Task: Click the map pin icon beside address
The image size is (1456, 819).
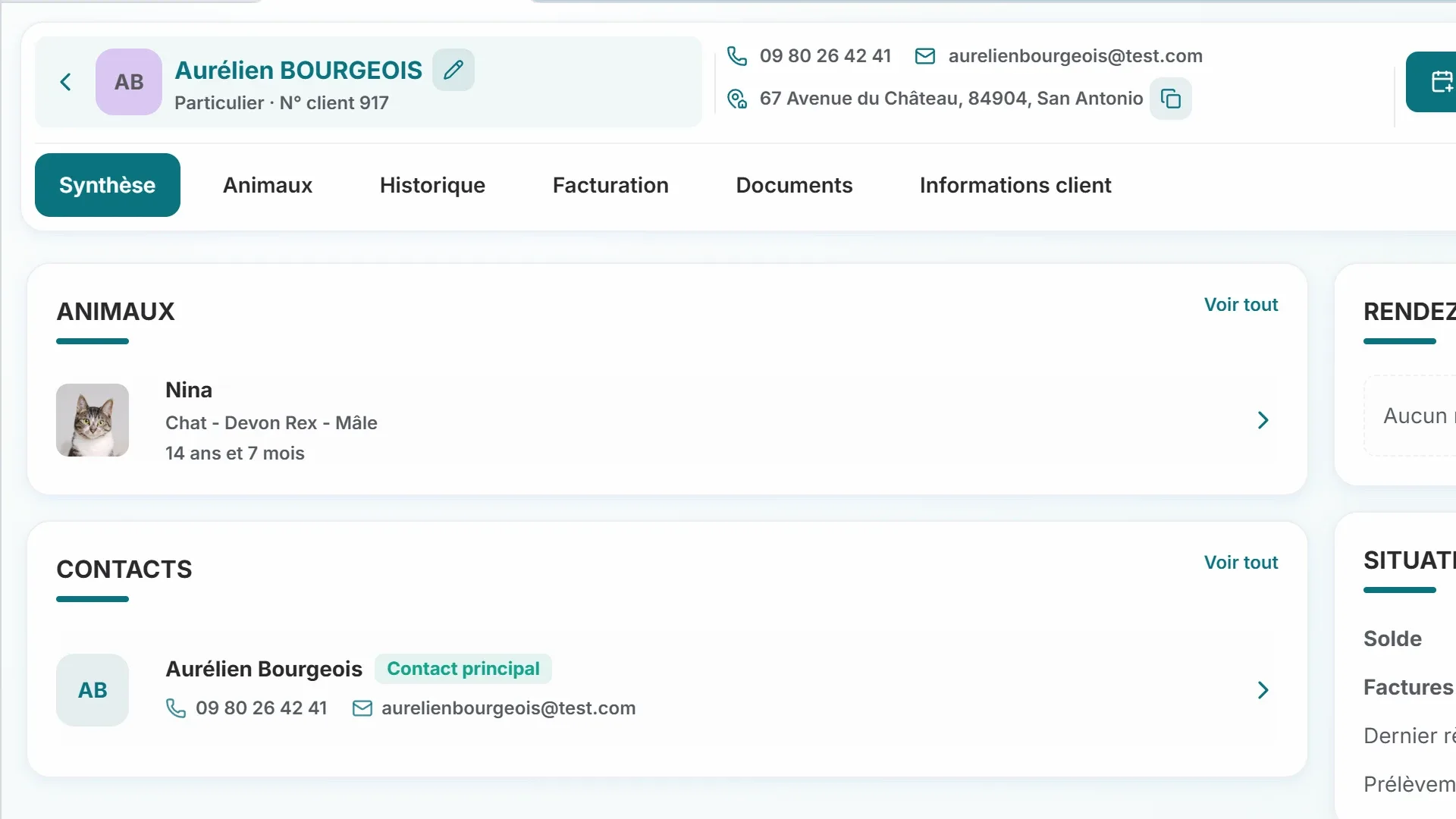Action: (737, 99)
